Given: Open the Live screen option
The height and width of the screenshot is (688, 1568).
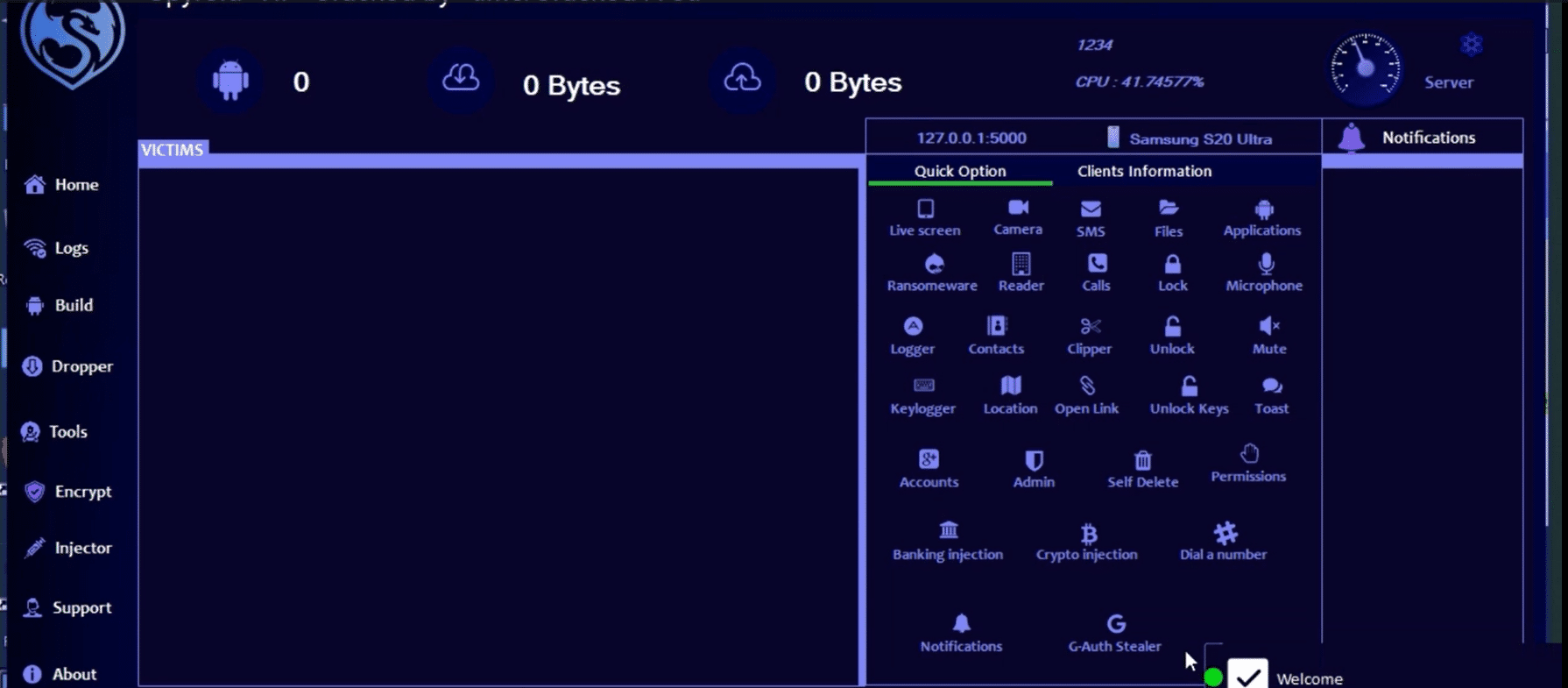Looking at the screenshot, I should pos(925,209).
